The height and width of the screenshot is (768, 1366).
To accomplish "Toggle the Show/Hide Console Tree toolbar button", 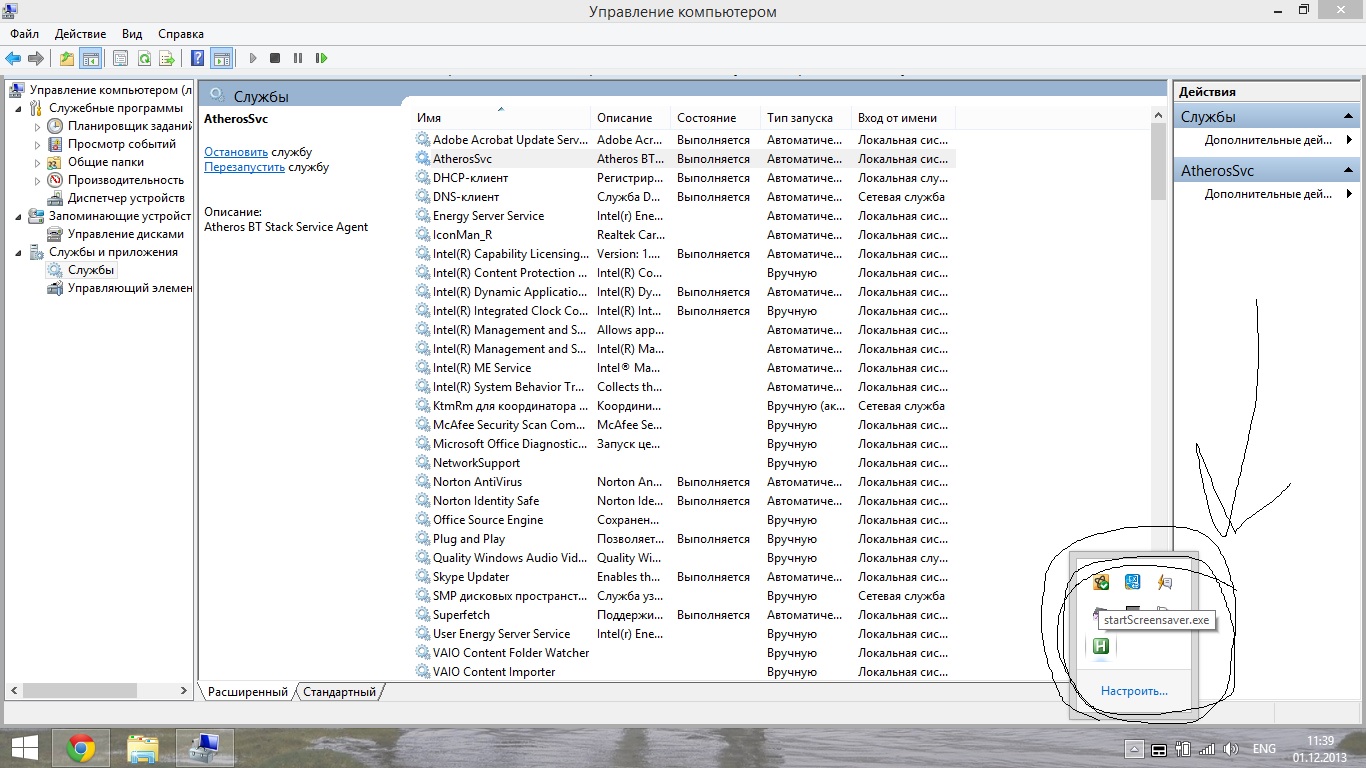I will pos(90,58).
